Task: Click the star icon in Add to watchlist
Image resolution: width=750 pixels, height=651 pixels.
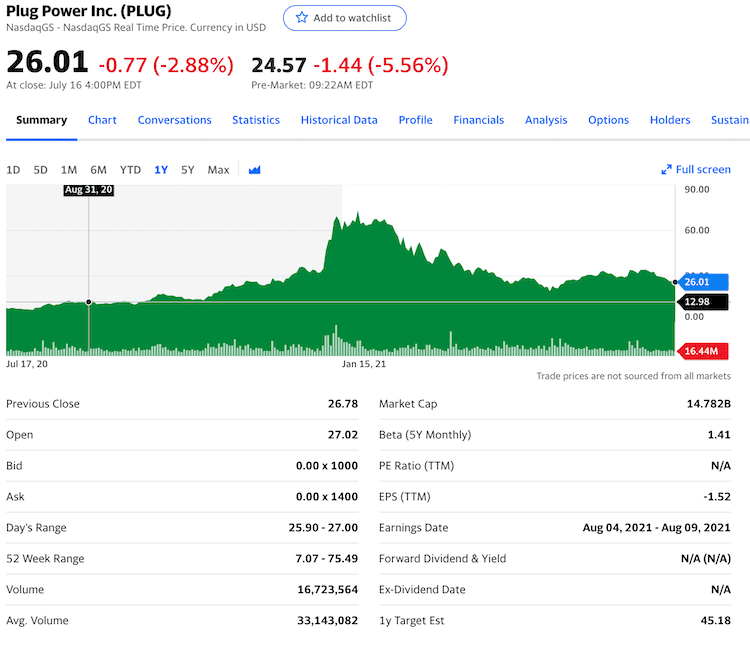Action: click(302, 18)
